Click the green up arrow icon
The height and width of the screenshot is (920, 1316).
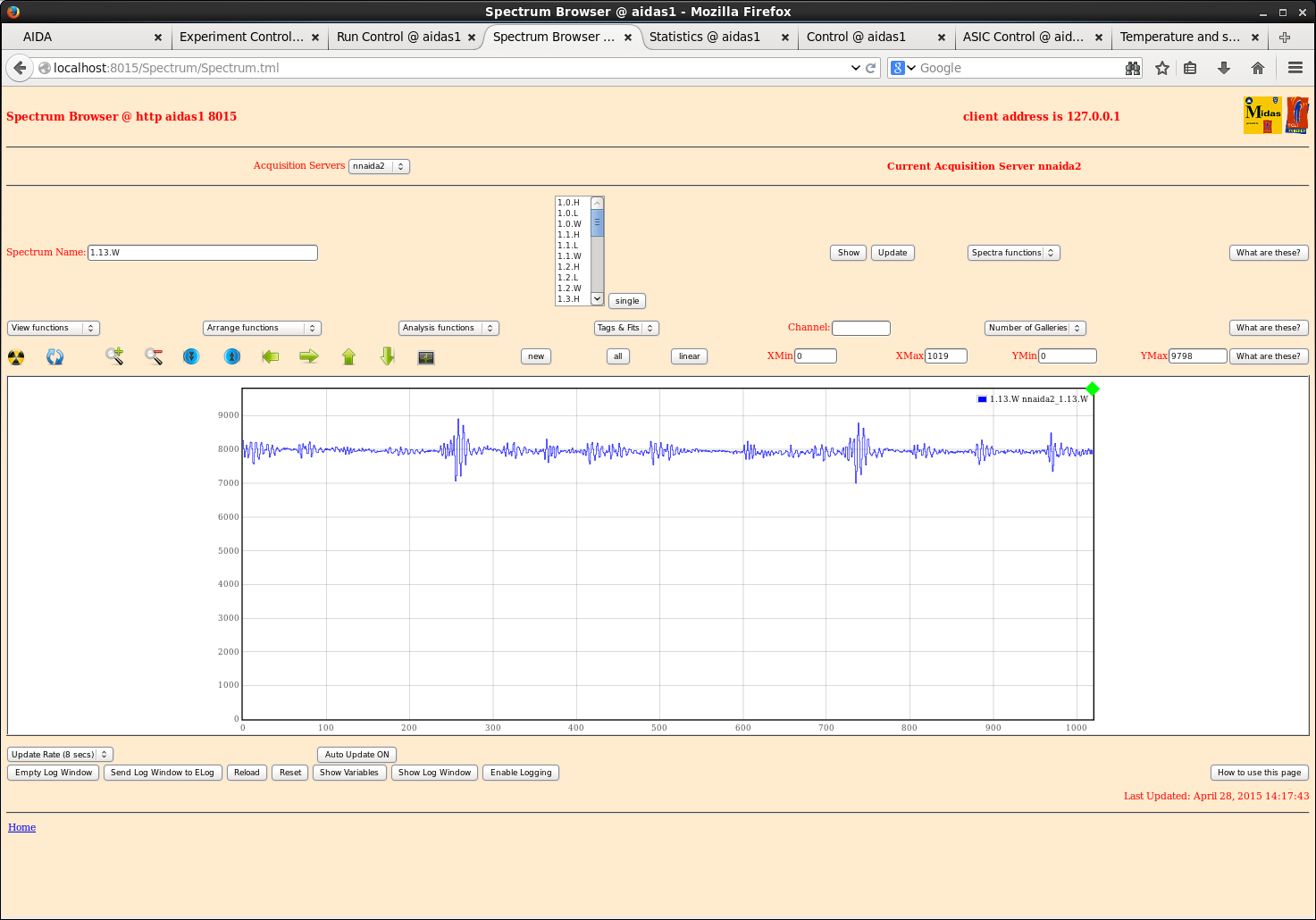point(348,356)
